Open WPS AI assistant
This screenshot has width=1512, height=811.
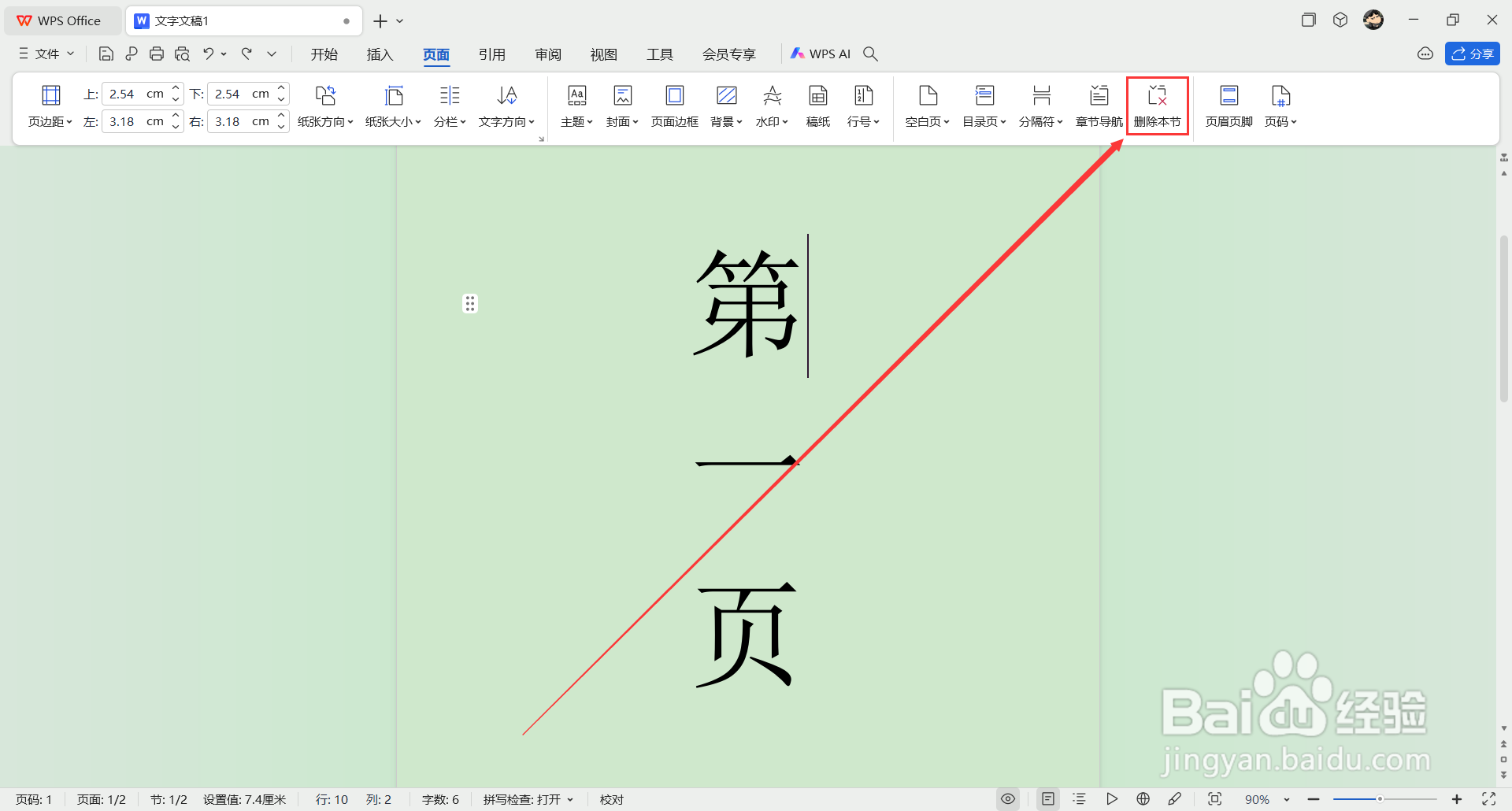821,54
